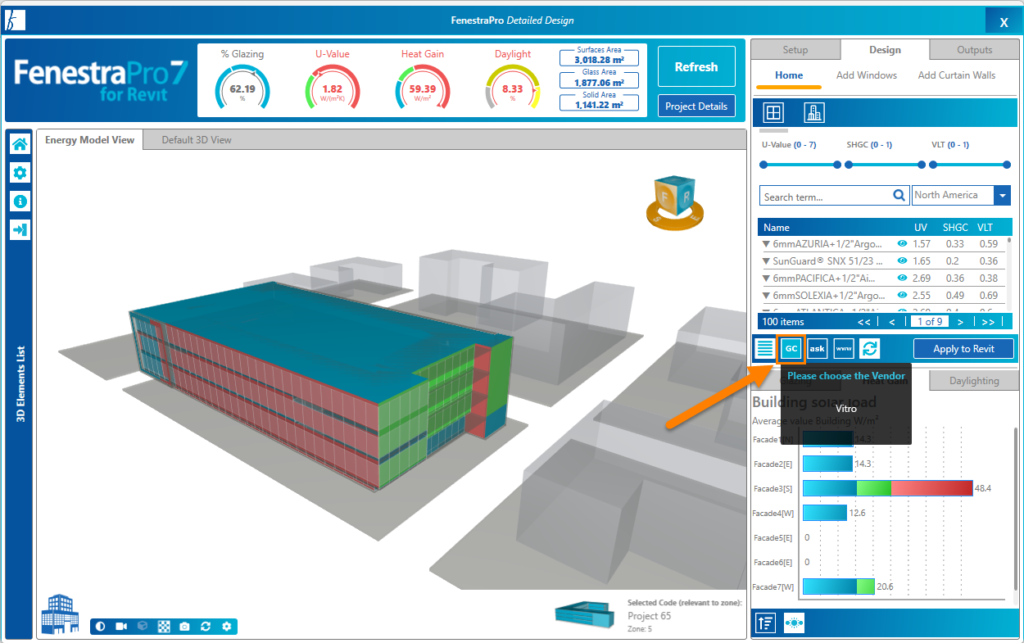Click the search magnifier icon
The width and height of the screenshot is (1024, 643).
[x=899, y=195]
